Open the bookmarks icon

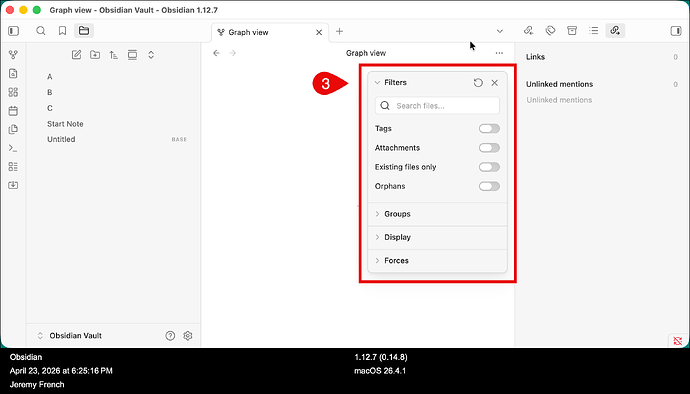62,31
